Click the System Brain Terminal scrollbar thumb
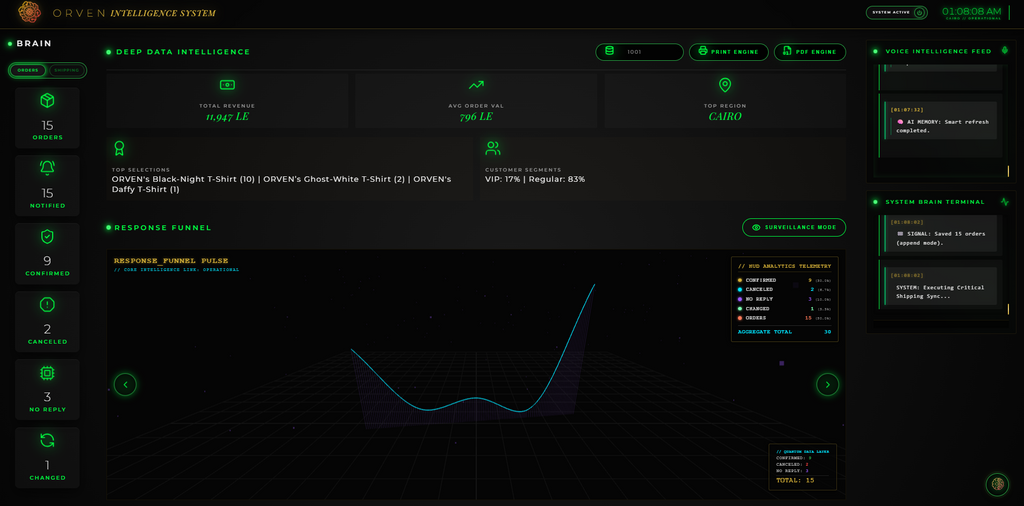The image size is (1024, 506). coord(1008,307)
